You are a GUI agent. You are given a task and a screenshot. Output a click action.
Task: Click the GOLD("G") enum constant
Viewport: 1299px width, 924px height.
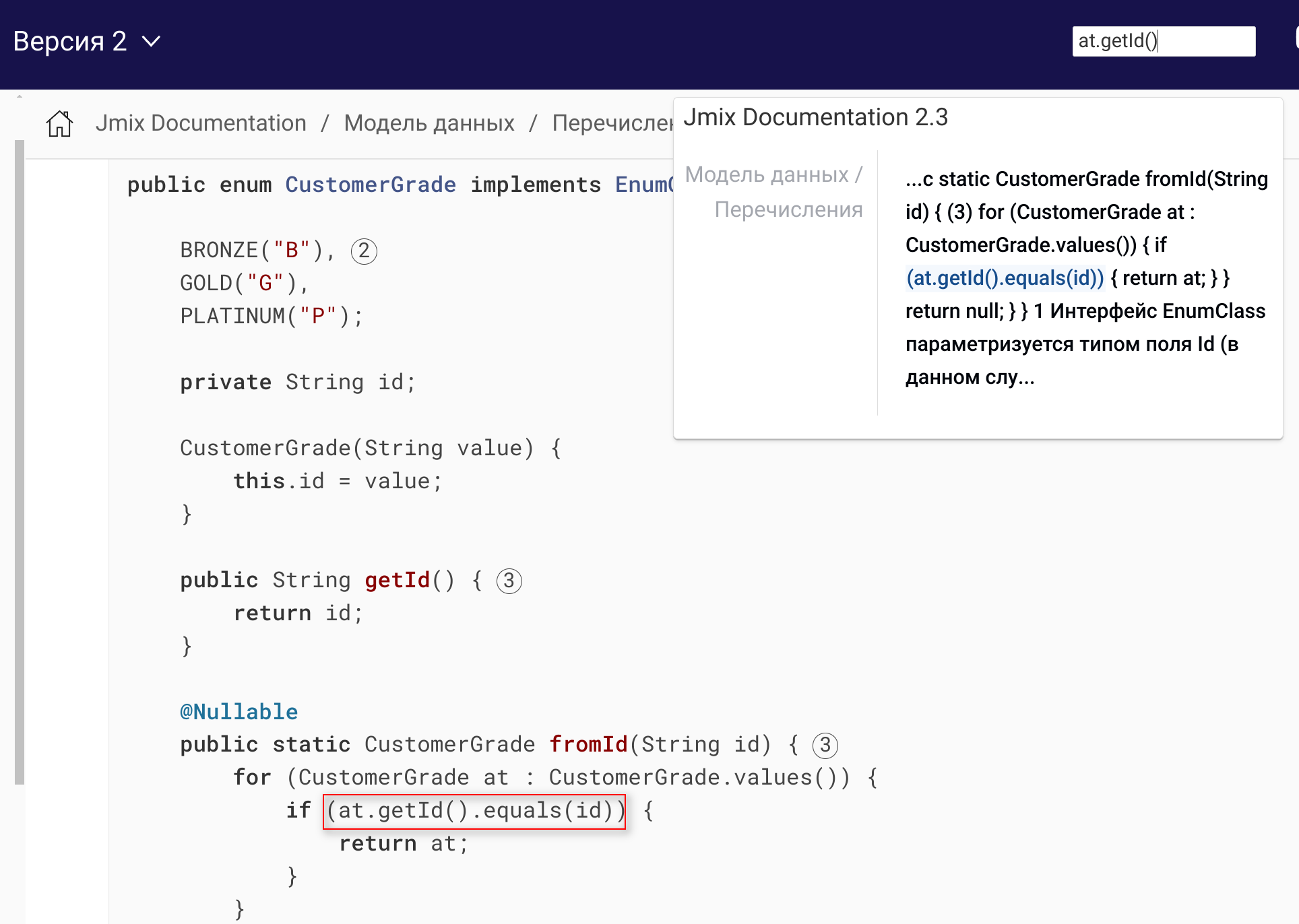(x=245, y=283)
